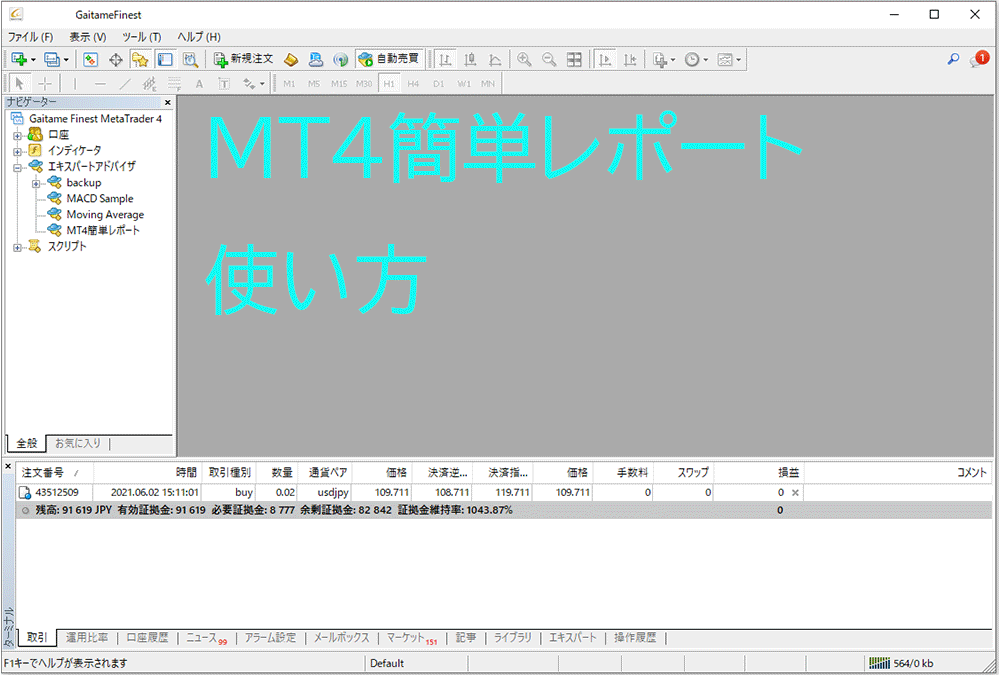Click the tile windows grid icon
This screenshot has width=1000, height=675.
click(x=574, y=60)
